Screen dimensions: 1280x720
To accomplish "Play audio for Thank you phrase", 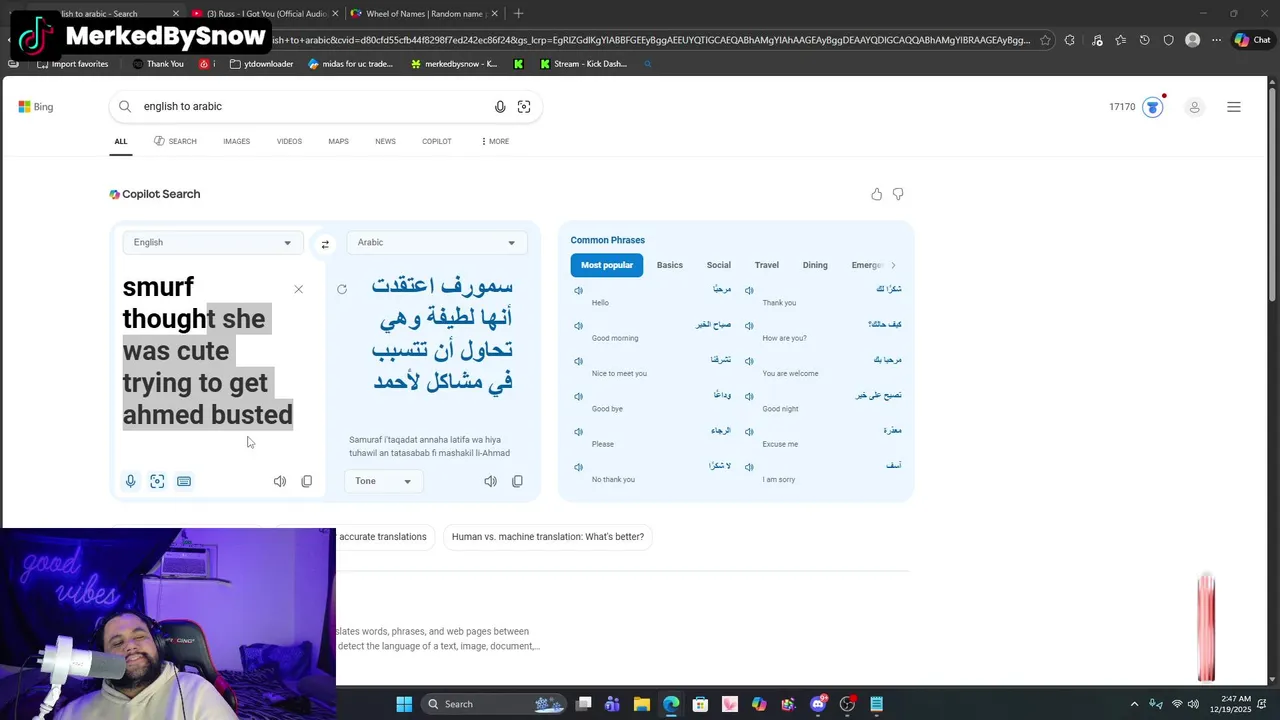I will [749, 290].
